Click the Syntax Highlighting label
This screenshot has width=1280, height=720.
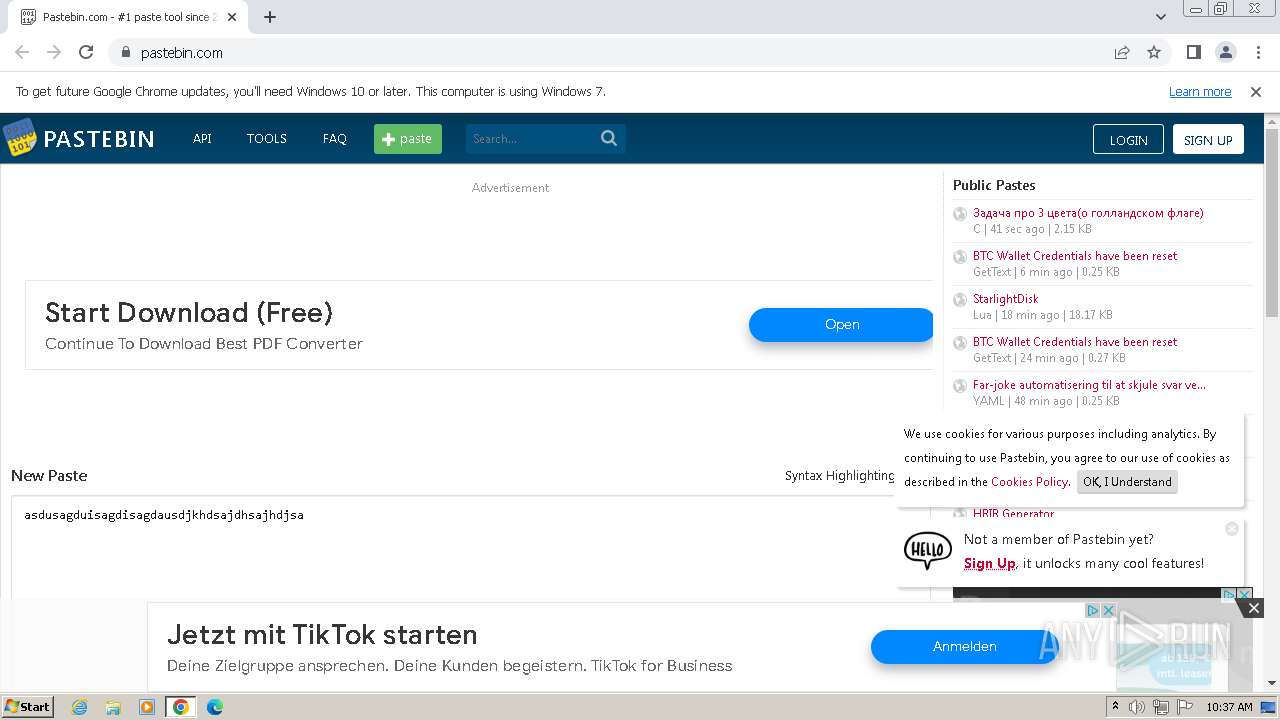(x=840, y=476)
